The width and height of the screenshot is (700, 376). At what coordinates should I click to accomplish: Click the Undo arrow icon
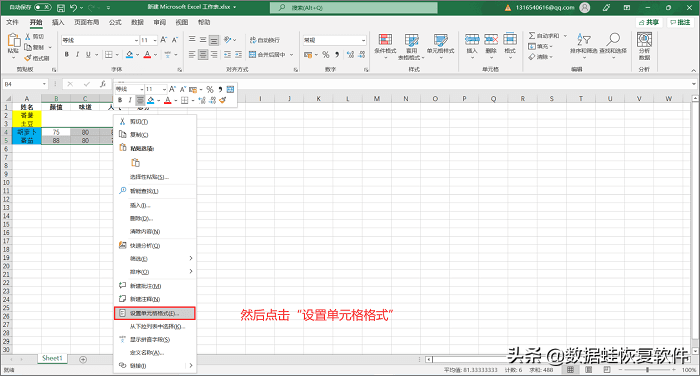pyautogui.click(x=74, y=8)
